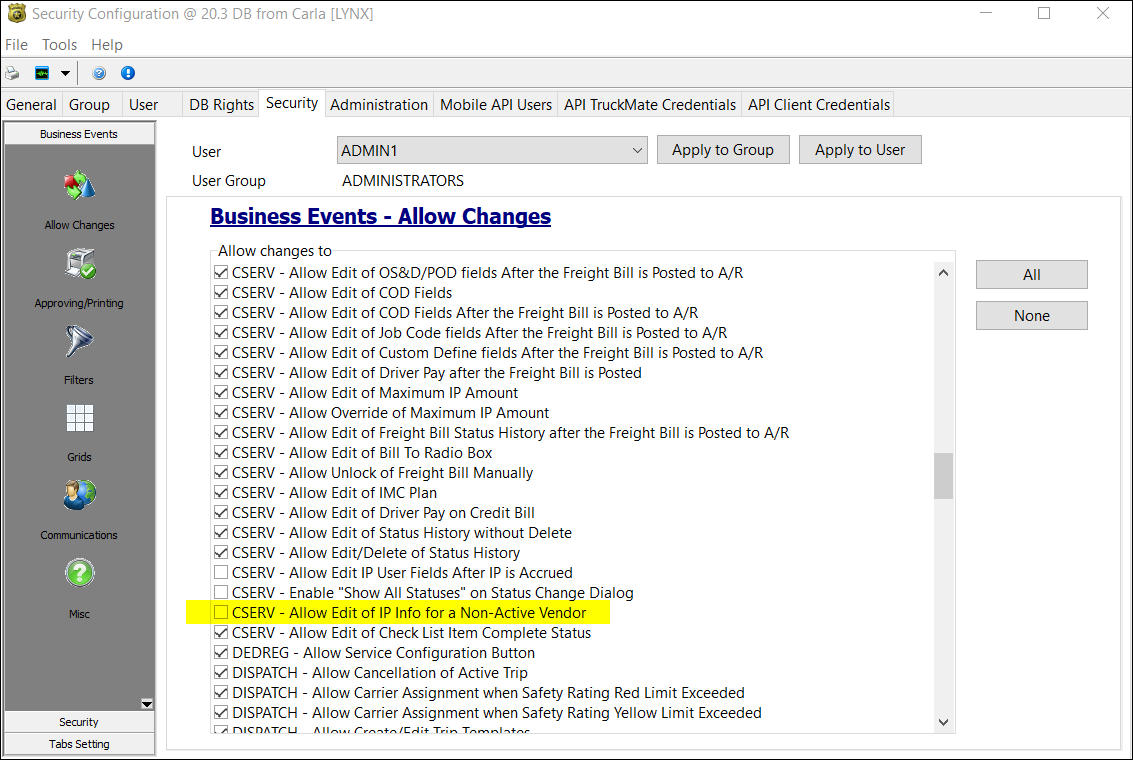Viewport: 1133px width, 760px height.
Task: Click the green waveform monitor toolbar icon
Action: tap(42, 73)
